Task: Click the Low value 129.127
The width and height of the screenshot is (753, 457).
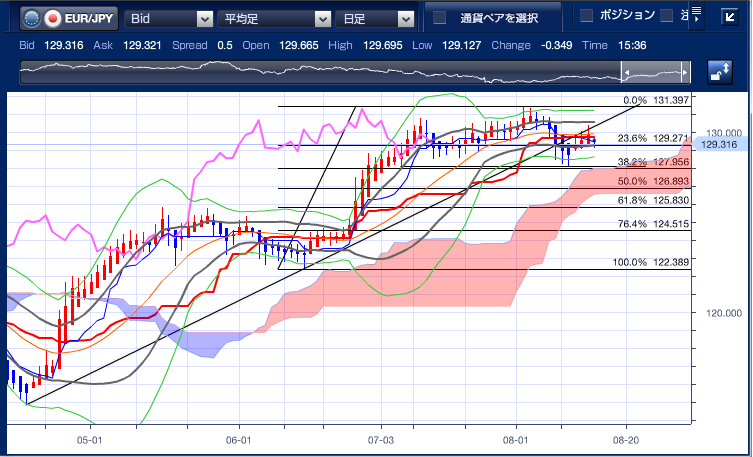Action: pyautogui.click(x=462, y=46)
